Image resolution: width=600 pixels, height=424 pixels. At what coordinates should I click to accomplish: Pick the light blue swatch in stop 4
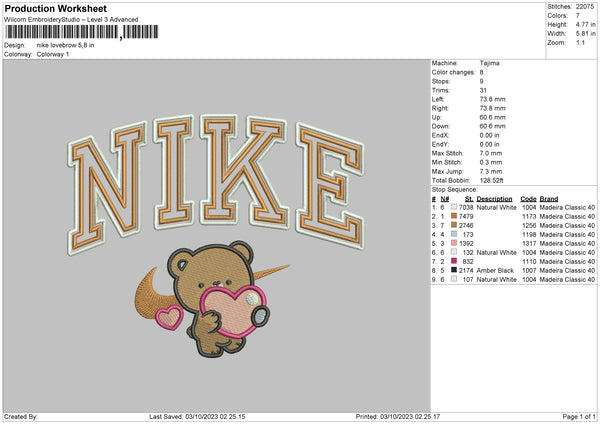[454, 234]
